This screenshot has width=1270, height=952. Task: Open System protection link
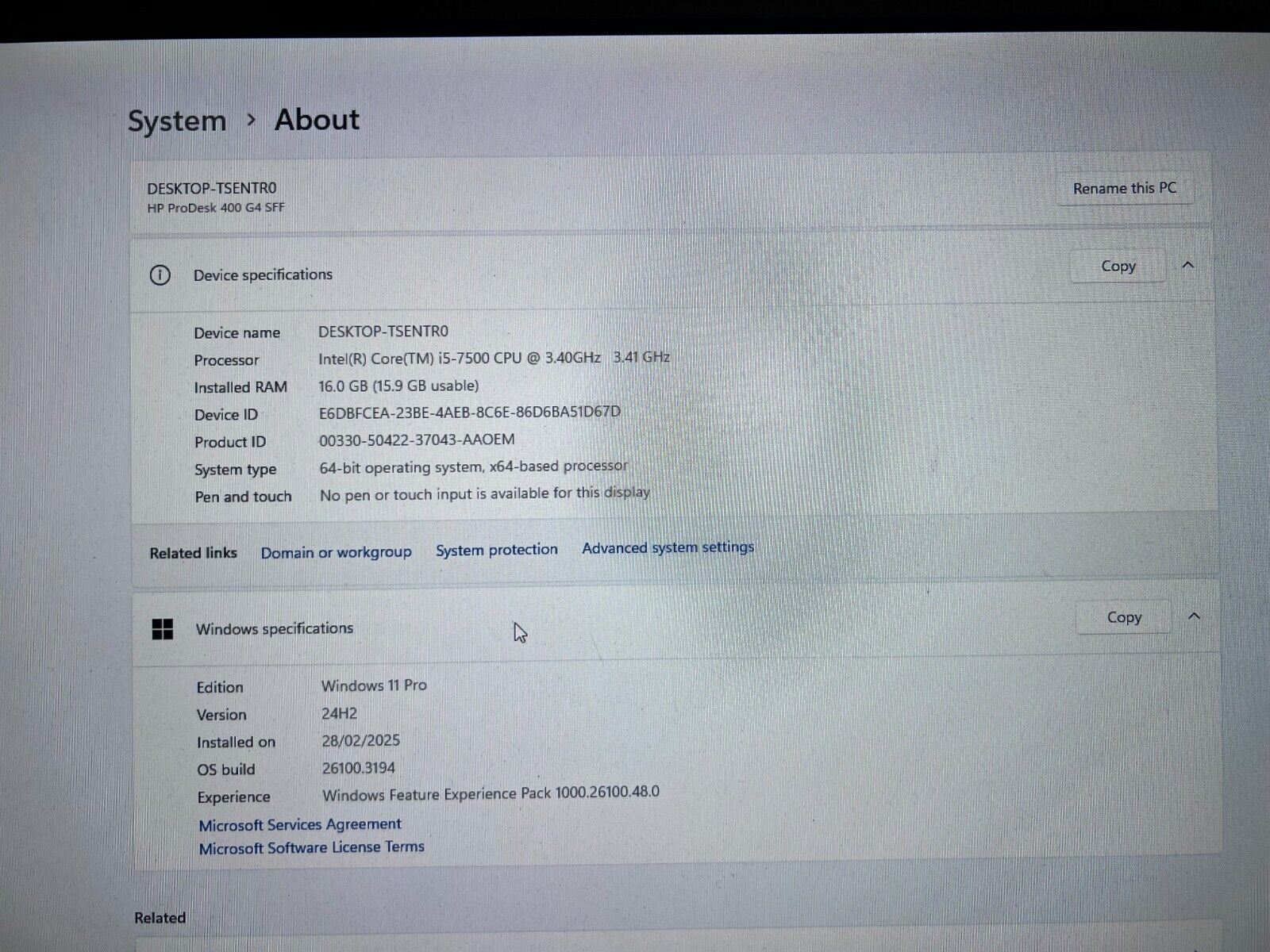point(496,550)
